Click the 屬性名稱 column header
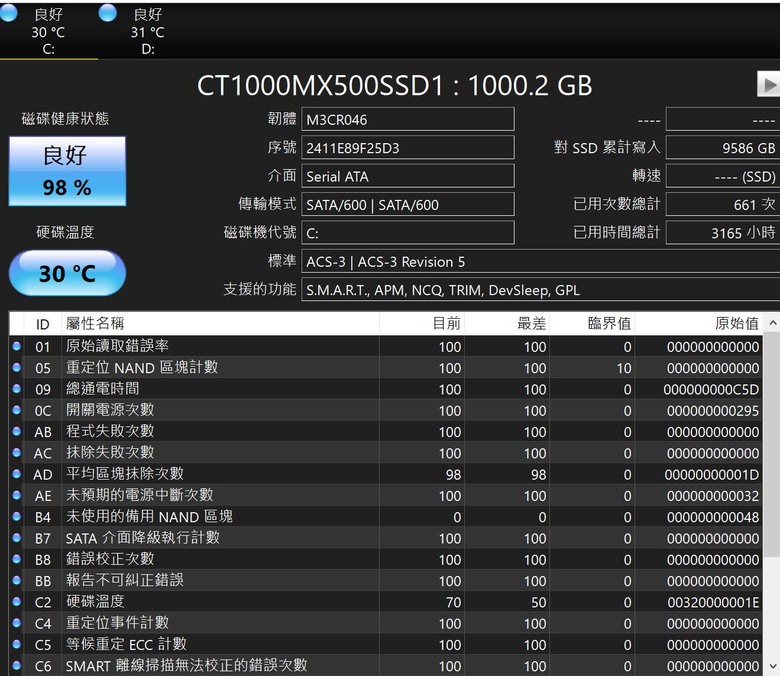The width and height of the screenshot is (780, 676). click(x=220, y=324)
